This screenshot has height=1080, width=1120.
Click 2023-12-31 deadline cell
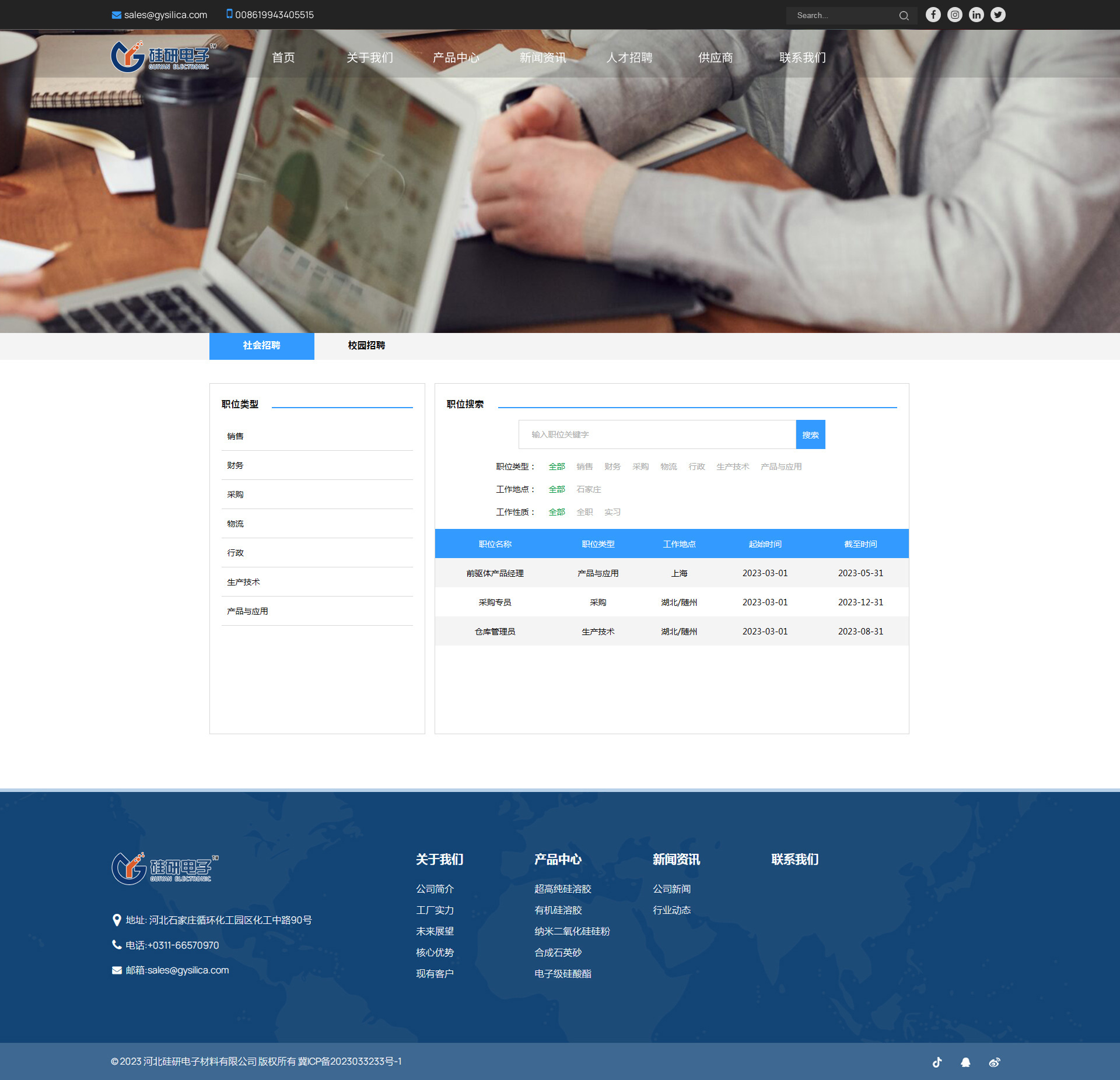click(860, 602)
